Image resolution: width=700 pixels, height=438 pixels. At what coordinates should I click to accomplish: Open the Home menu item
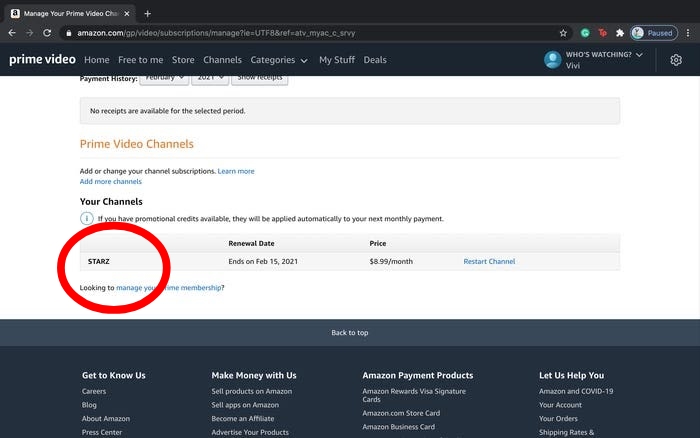[x=96, y=60]
